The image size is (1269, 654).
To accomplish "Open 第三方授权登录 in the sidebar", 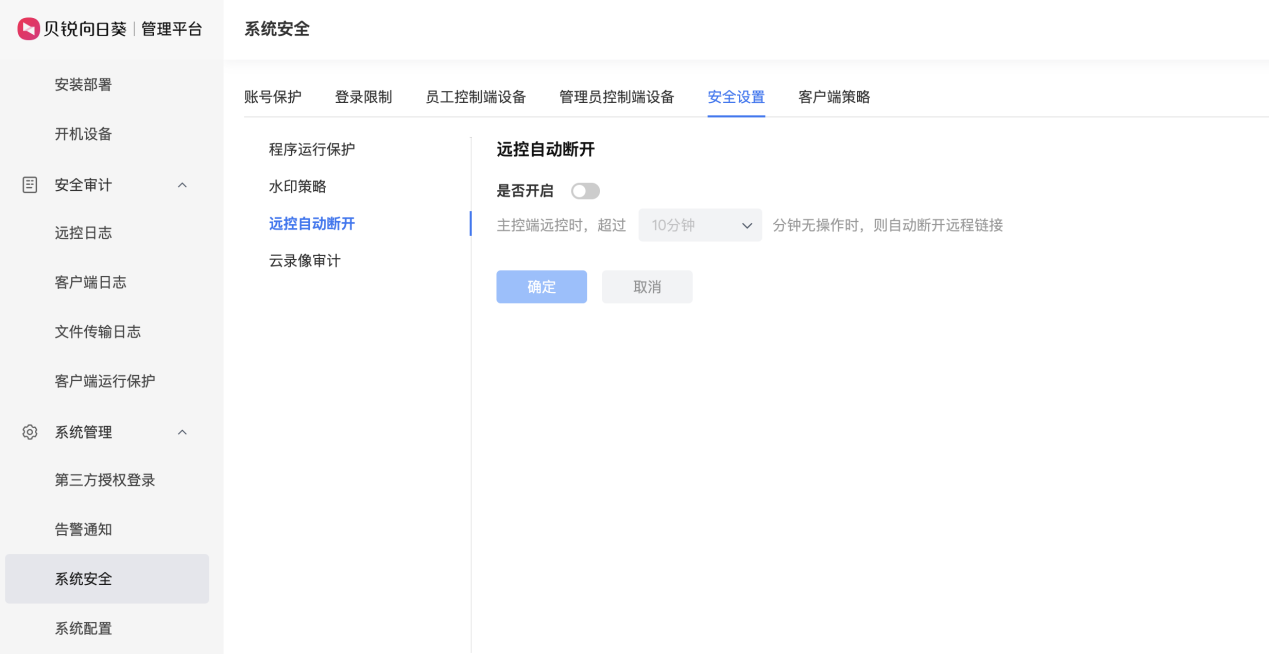I will pyautogui.click(x=105, y=480).
